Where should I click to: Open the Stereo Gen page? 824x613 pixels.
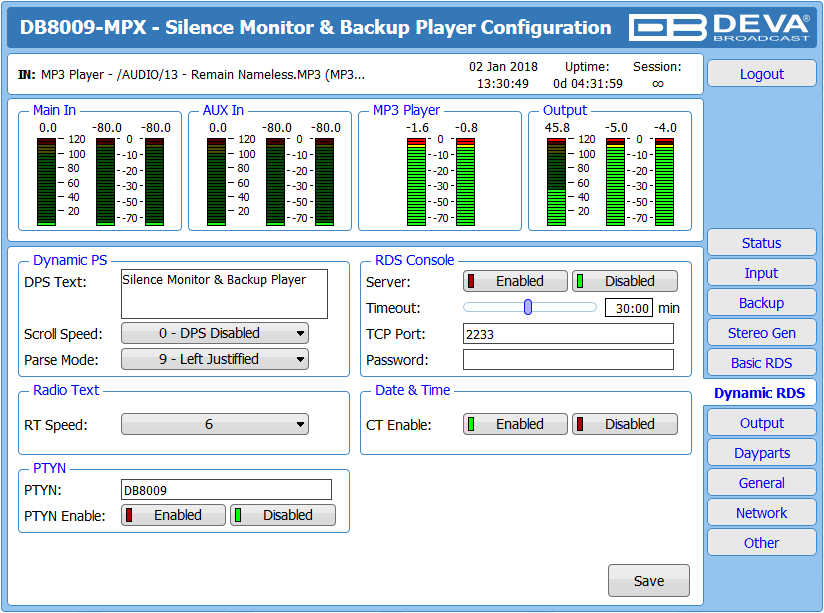pos(761,333)
